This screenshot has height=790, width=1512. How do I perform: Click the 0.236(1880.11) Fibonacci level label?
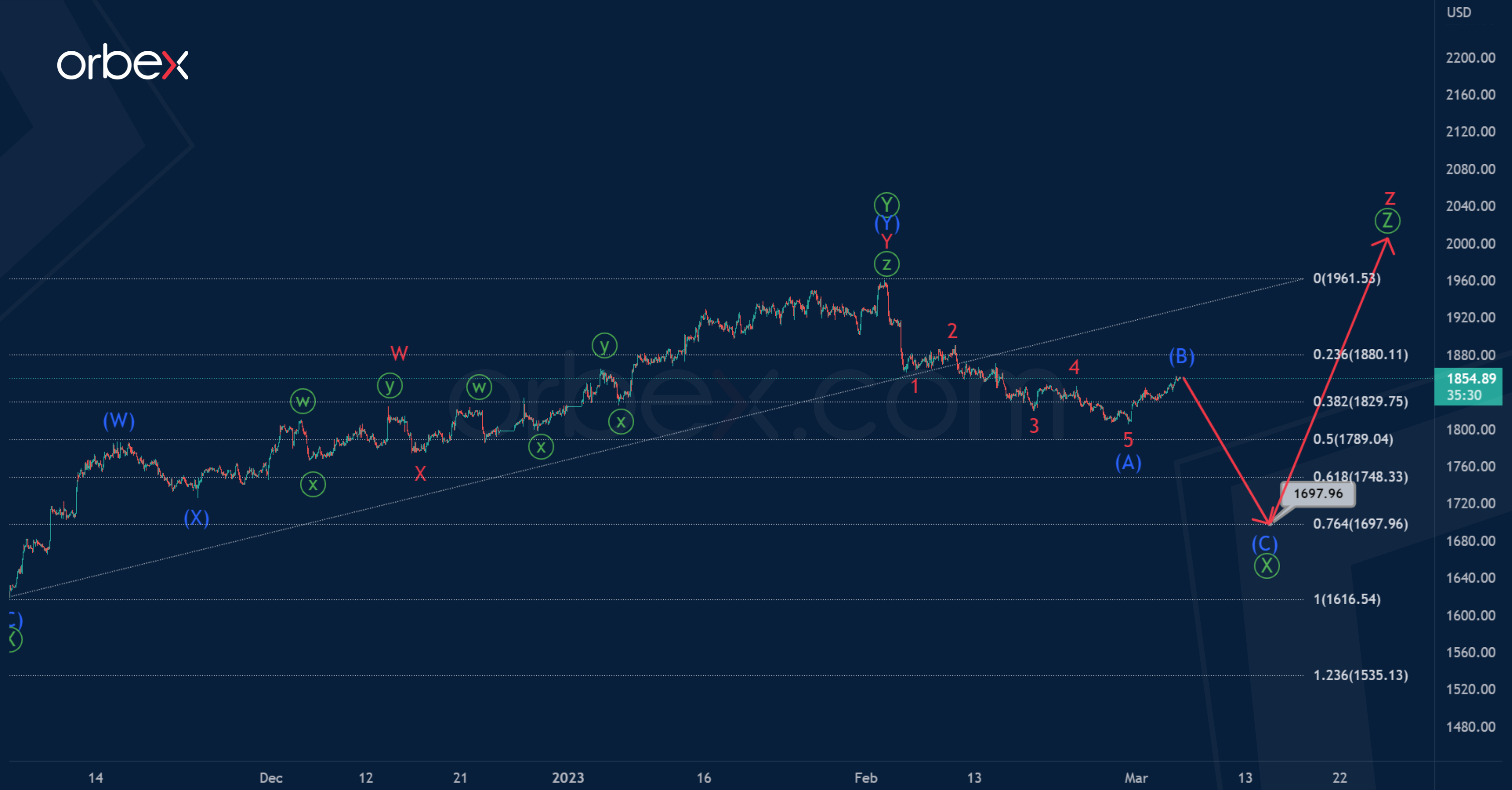[1360, 354]
